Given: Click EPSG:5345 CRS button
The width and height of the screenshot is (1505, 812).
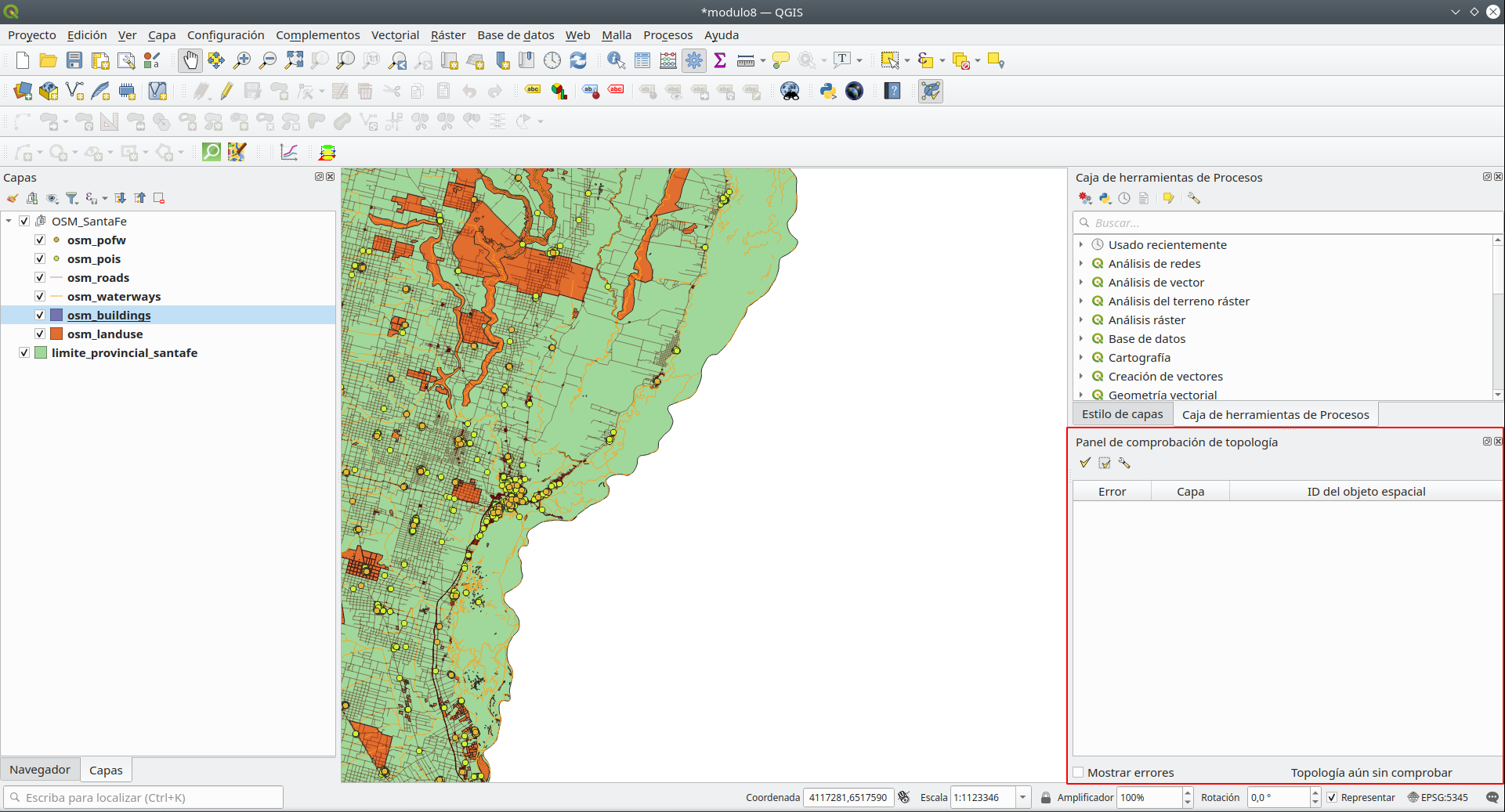Looking at the screenshot, I should click(1438, 797).
